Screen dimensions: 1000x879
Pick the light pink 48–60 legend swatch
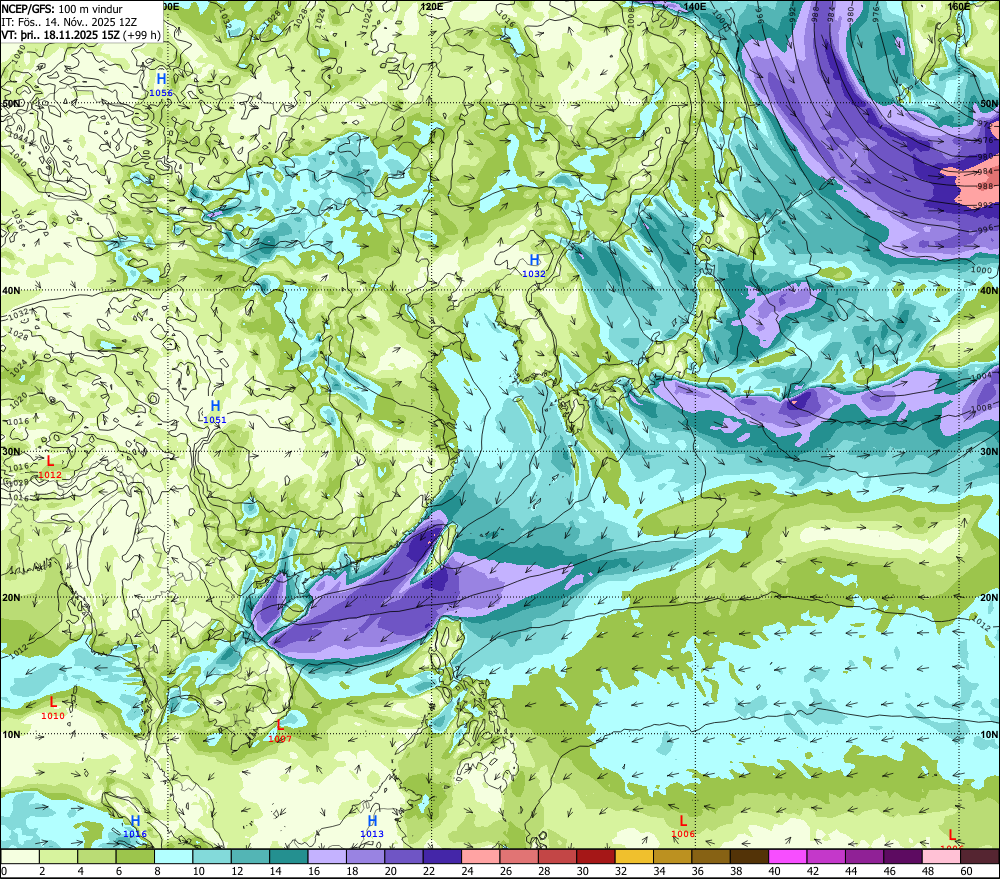(x=941, y=857)
